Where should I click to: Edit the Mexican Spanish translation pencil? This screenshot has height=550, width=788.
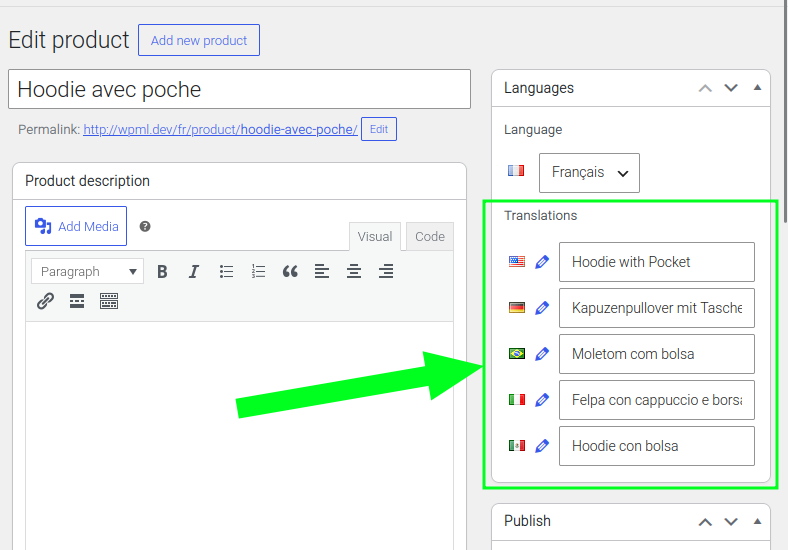pos(542,446)
